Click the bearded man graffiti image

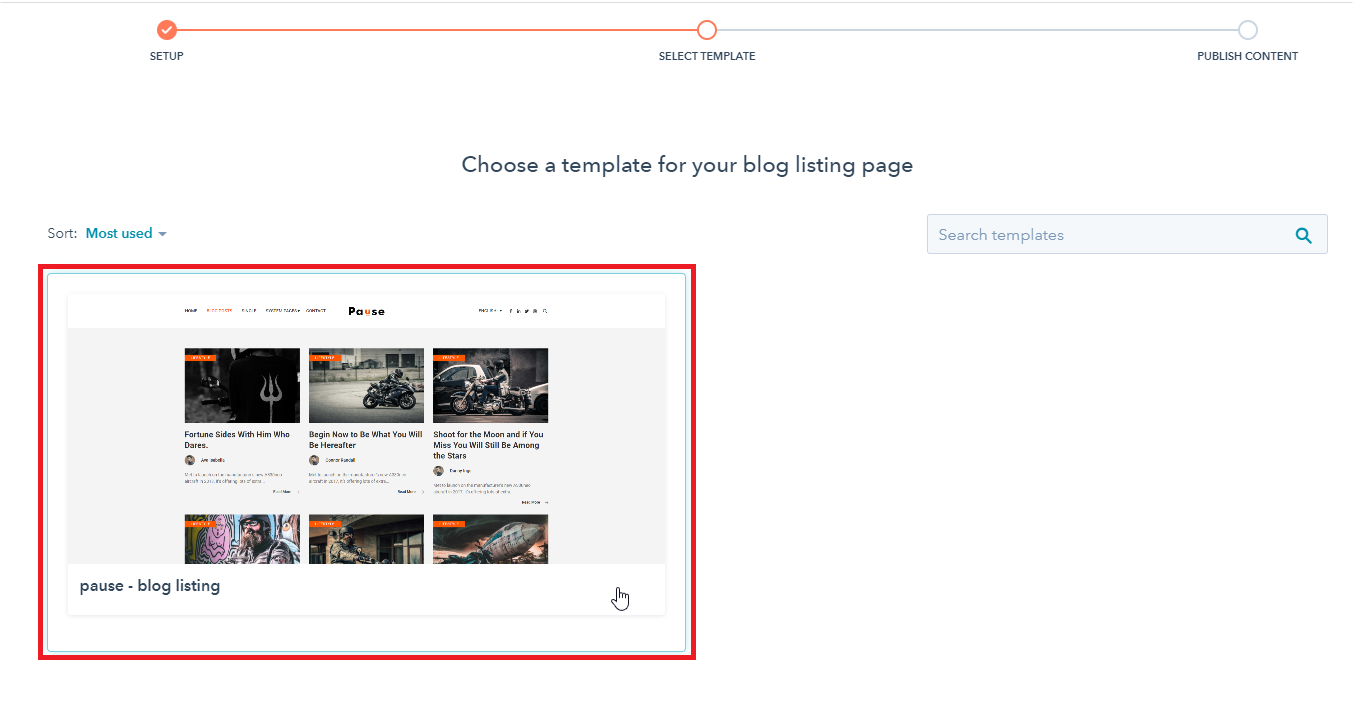242,539
